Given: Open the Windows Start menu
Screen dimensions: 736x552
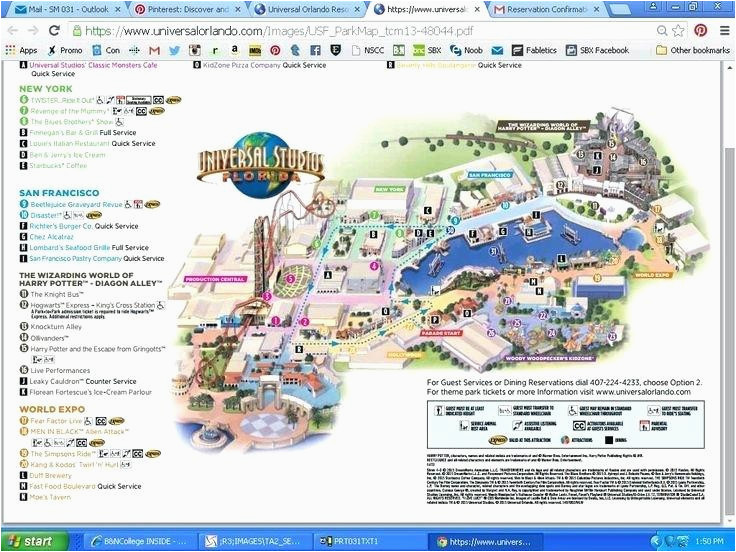Looking at the screenshot, I should 34,541.
